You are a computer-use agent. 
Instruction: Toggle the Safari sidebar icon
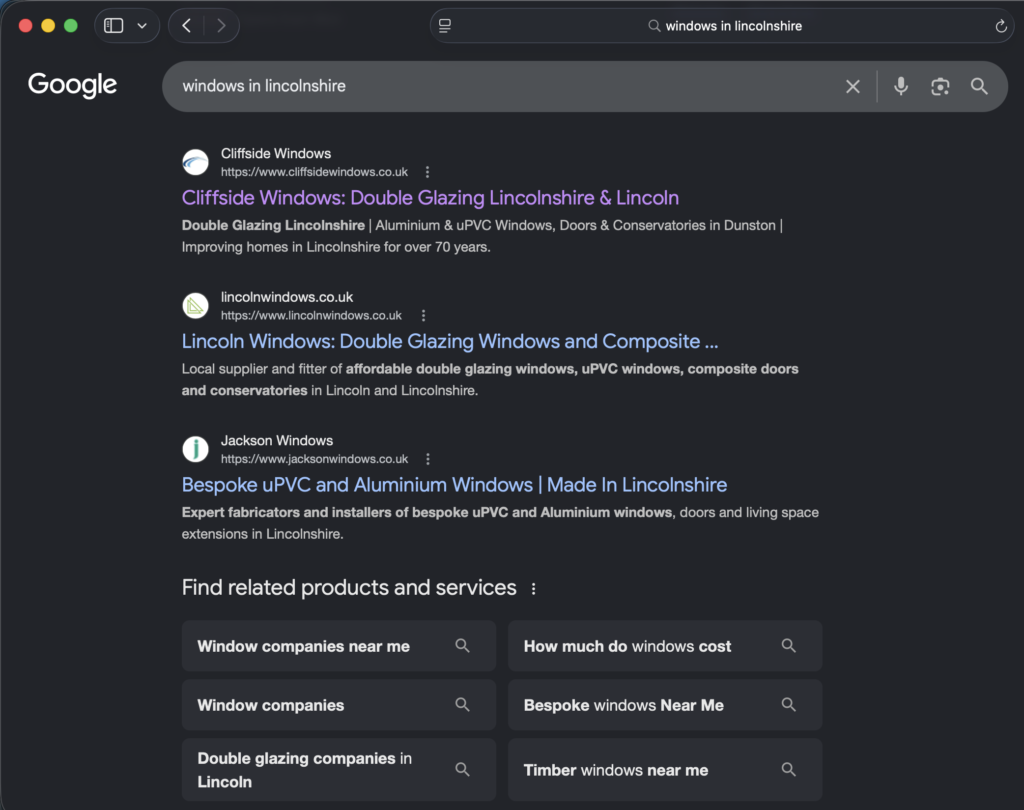[x=114, y=25]
